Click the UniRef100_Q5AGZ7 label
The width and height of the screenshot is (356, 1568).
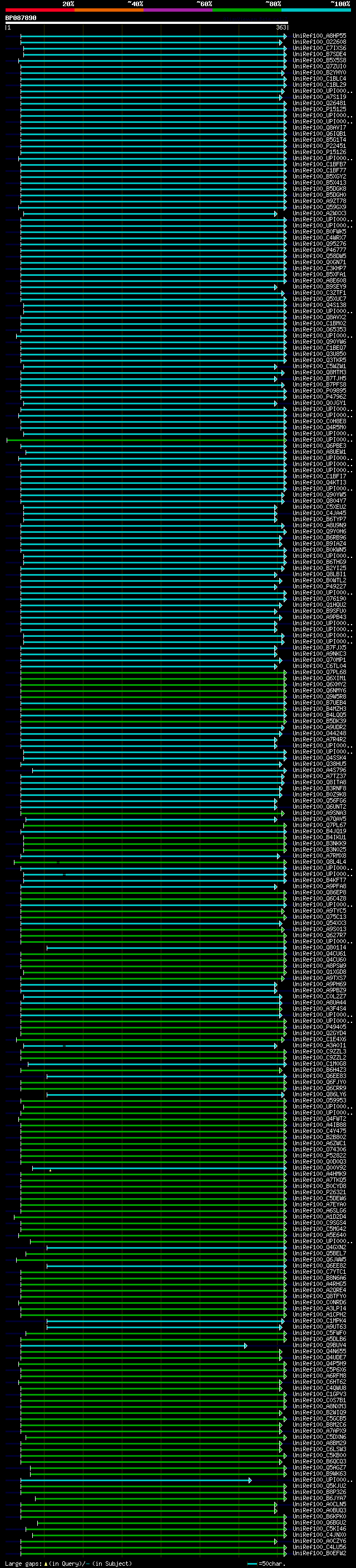point(319,1467)
